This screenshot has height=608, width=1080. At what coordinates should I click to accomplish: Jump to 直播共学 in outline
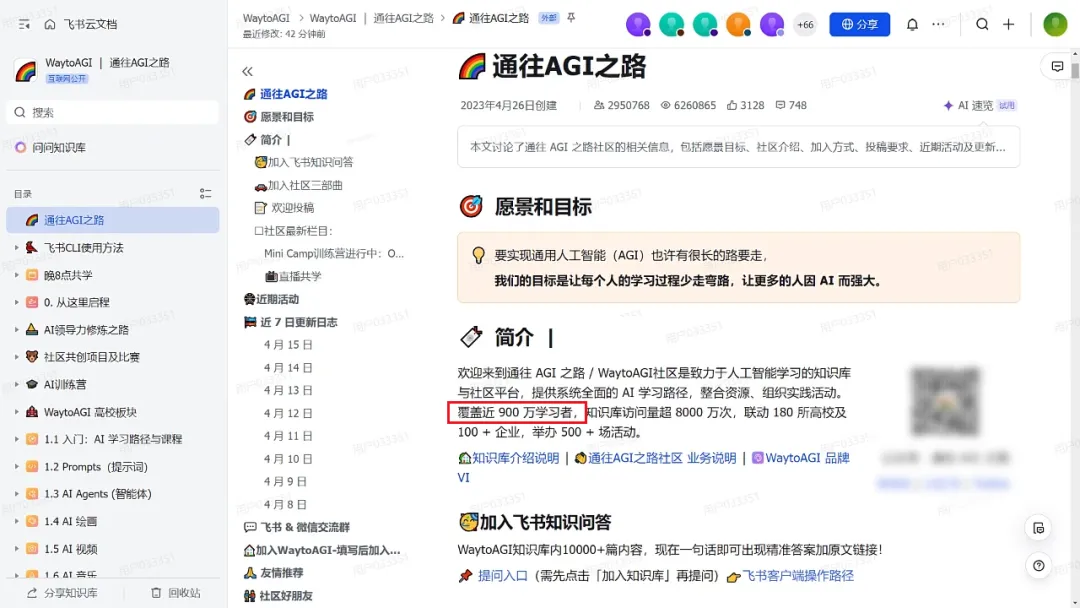tap(300, 276)
